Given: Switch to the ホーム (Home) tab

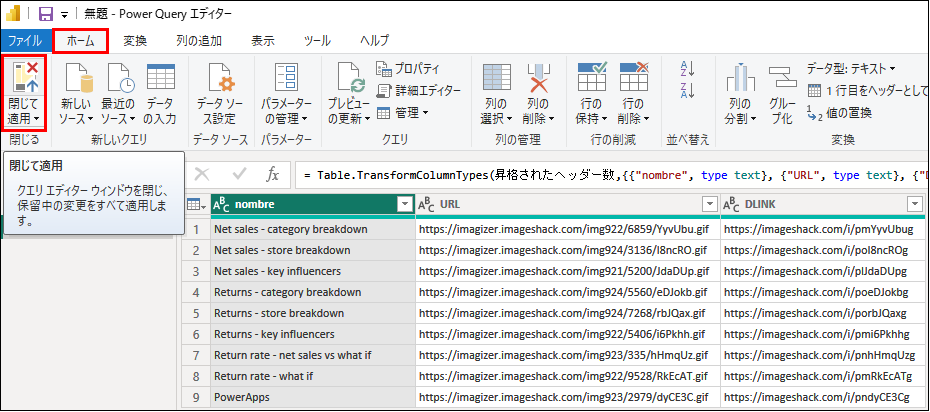Looking at the screenshot, I should 81,41.
